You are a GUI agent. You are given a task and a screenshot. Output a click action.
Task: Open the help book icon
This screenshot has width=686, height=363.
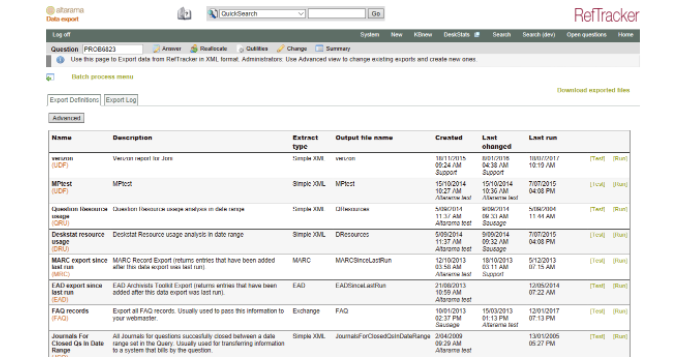pos(184,14)
